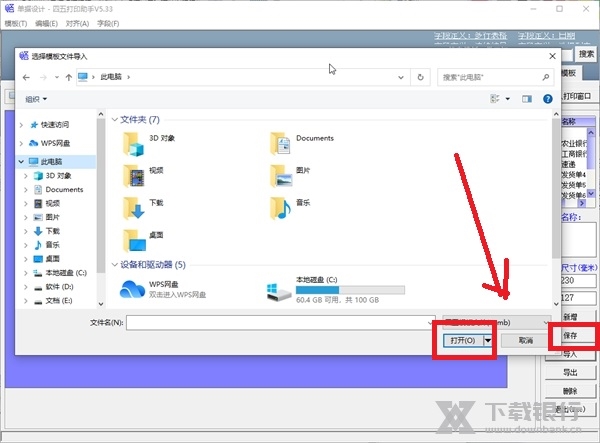Click 此电脑 in the address bar
The image size is (600, 443).
[x=111, y=77]
